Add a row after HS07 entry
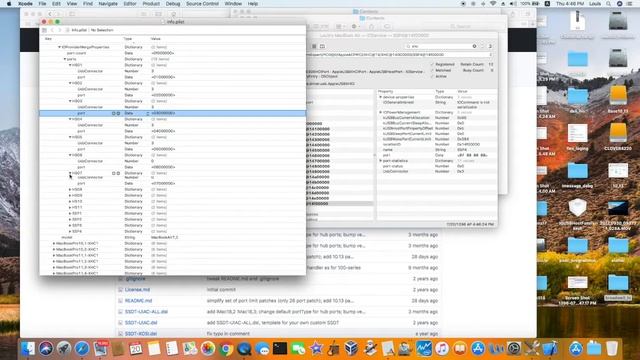Screen dimensions: 640x360 click(x=114, y=173)
